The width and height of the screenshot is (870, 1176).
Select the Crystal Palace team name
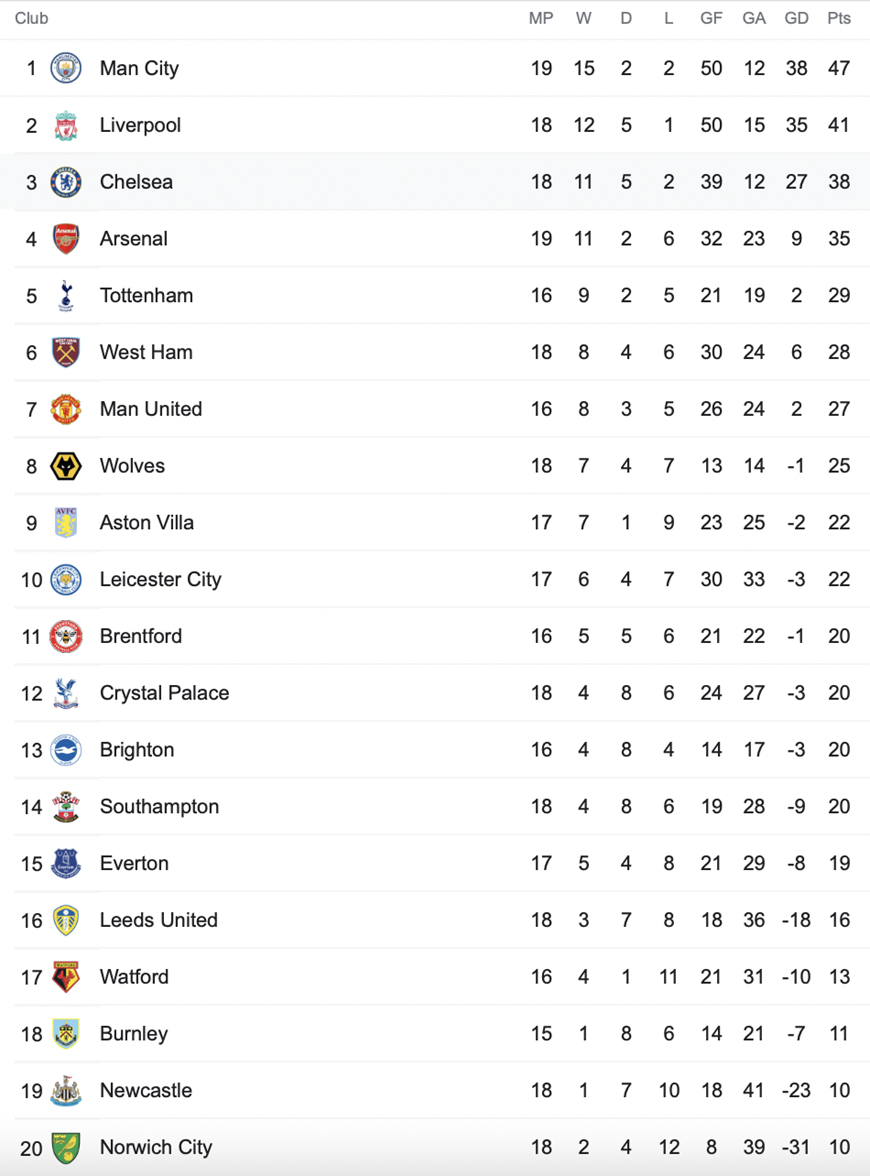tap(164, 693)
